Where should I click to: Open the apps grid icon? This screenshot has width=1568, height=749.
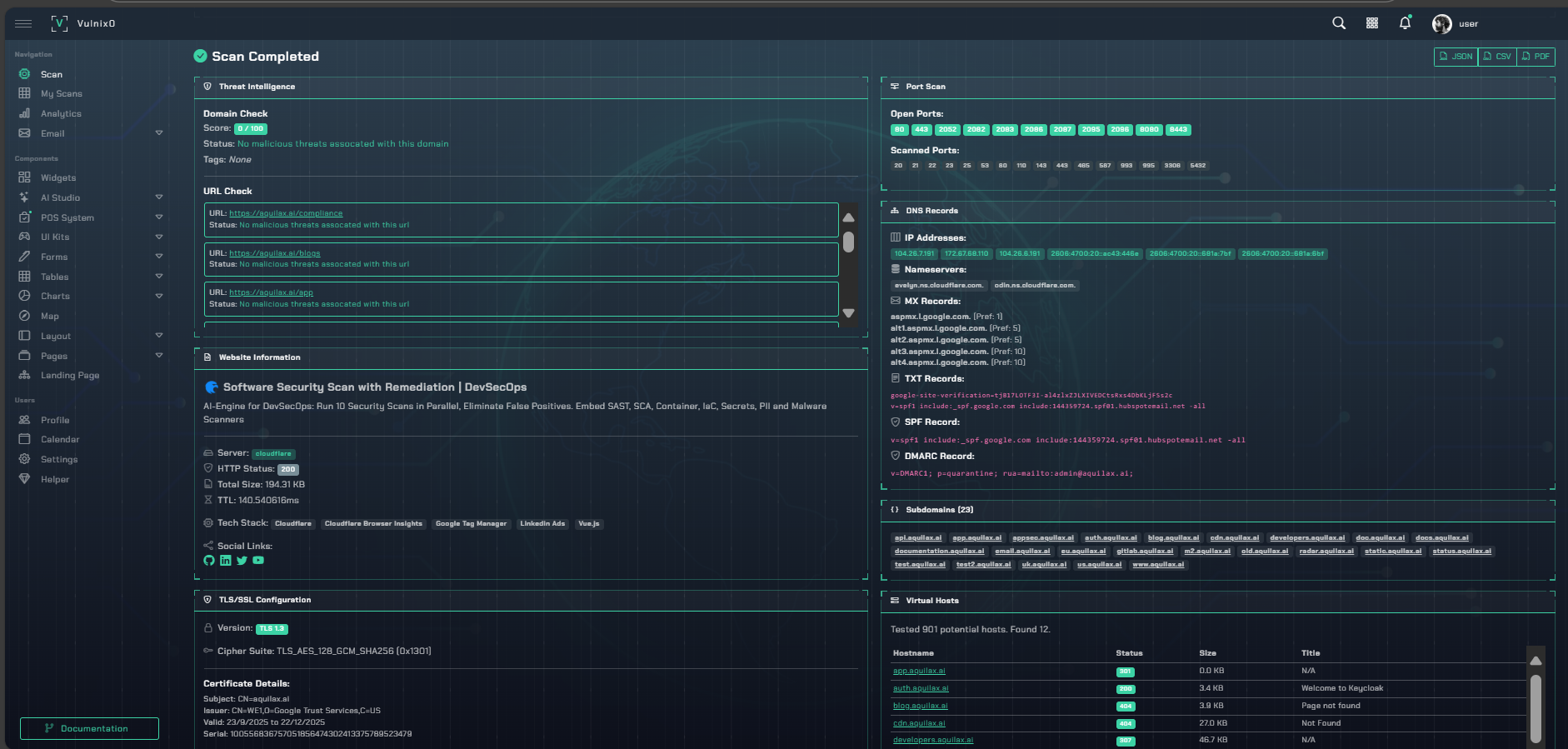[1372, 23]
